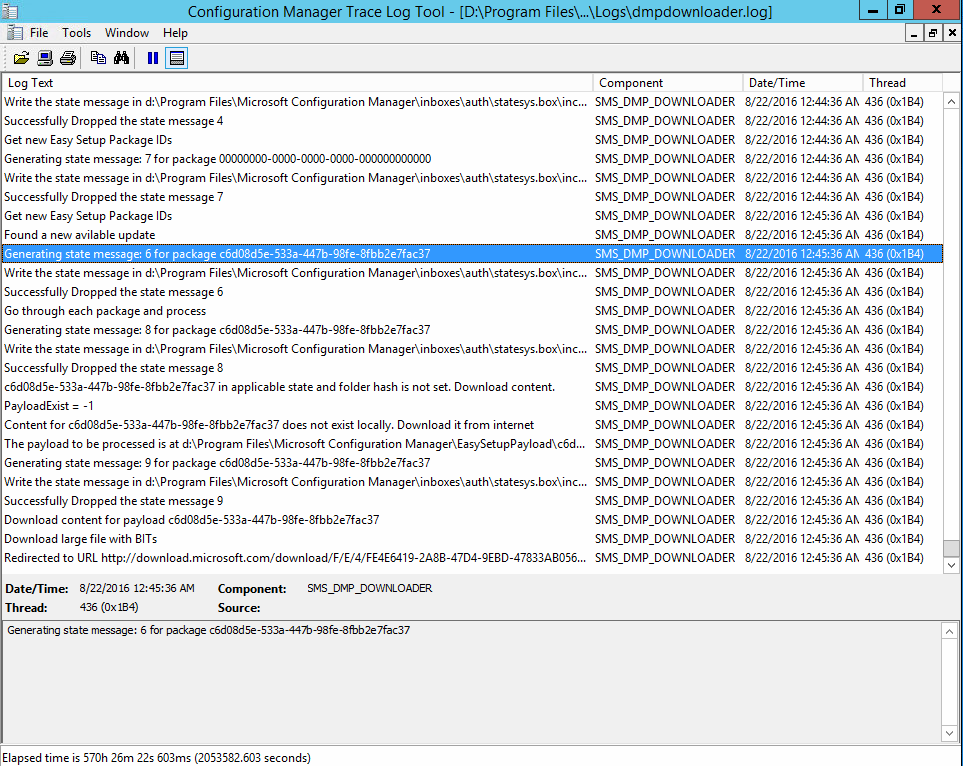Viewport: 963px width, 766px height.
Task: Click the log list scrollbar thumb
Action: 951,548
